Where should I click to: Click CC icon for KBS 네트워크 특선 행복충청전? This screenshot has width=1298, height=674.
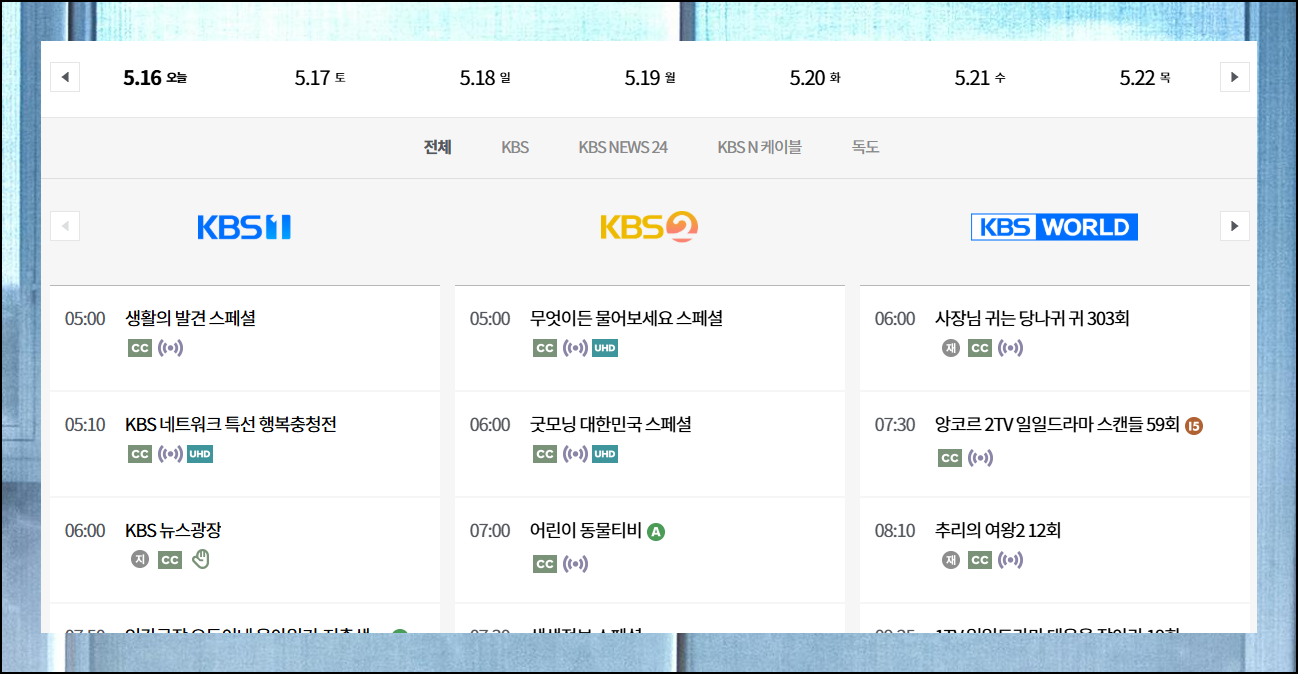pos(140,454)
